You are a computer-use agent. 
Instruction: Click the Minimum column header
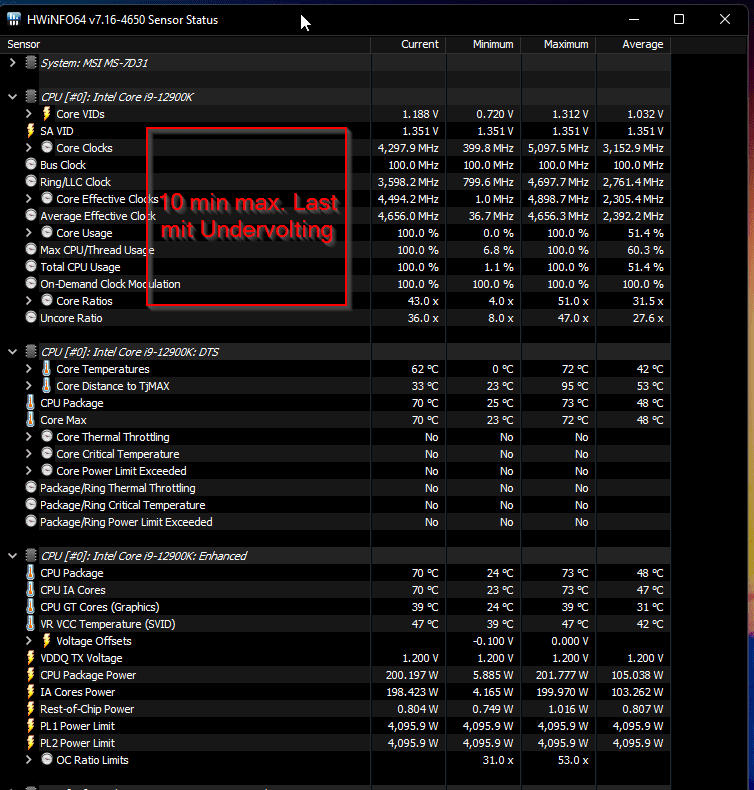[484, 44]
